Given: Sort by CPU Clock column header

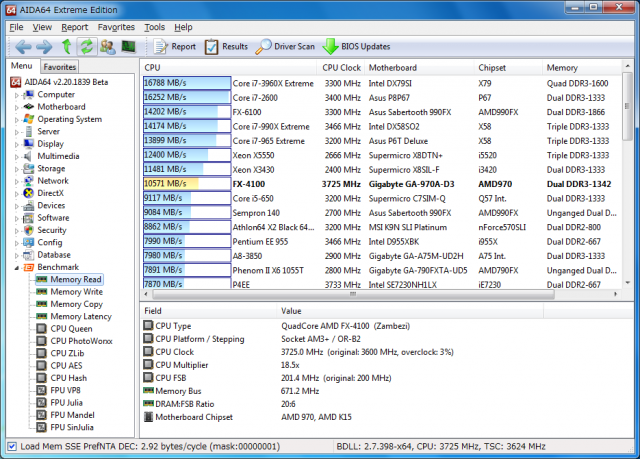Looking at the screenshot, I should coord(341,68).
